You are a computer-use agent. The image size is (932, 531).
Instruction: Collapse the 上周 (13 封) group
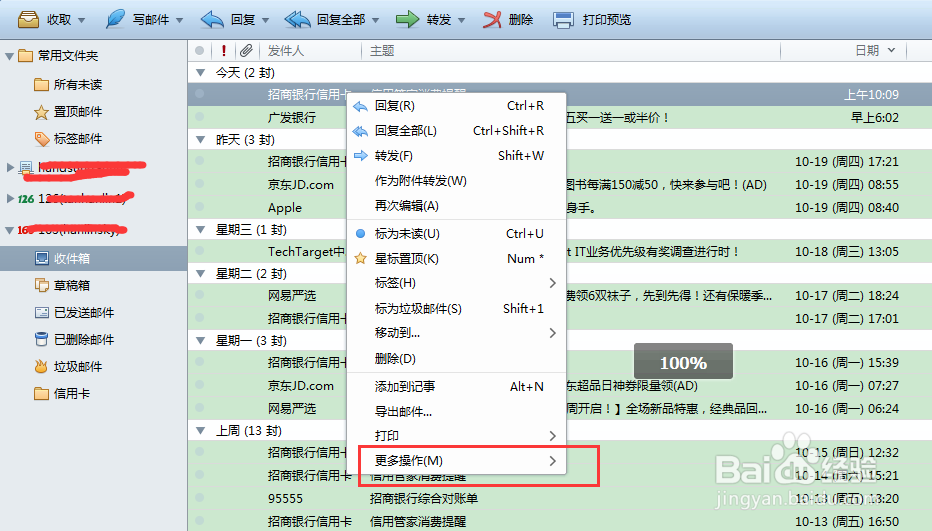pyautogui.click(x=201, y=431)
